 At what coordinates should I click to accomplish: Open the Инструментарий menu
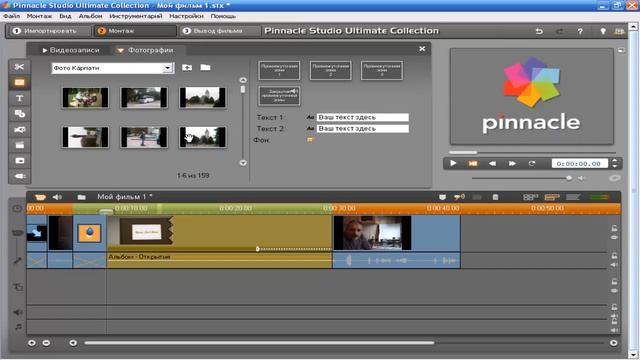point(136,16)
